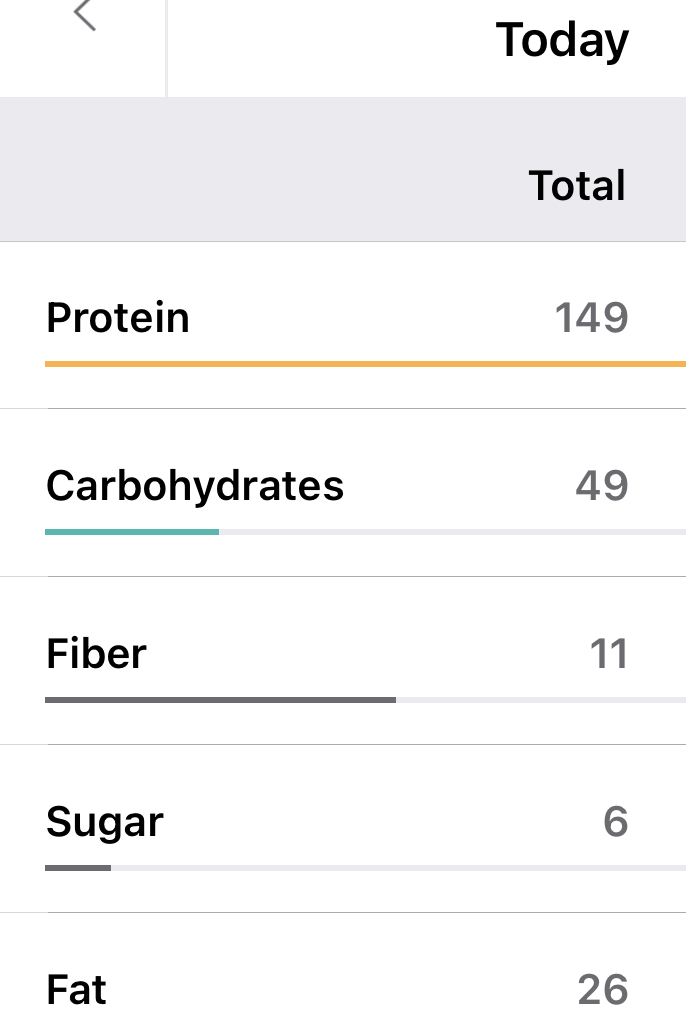
Task: Tap the Today date heading
Action: (562, 40)
